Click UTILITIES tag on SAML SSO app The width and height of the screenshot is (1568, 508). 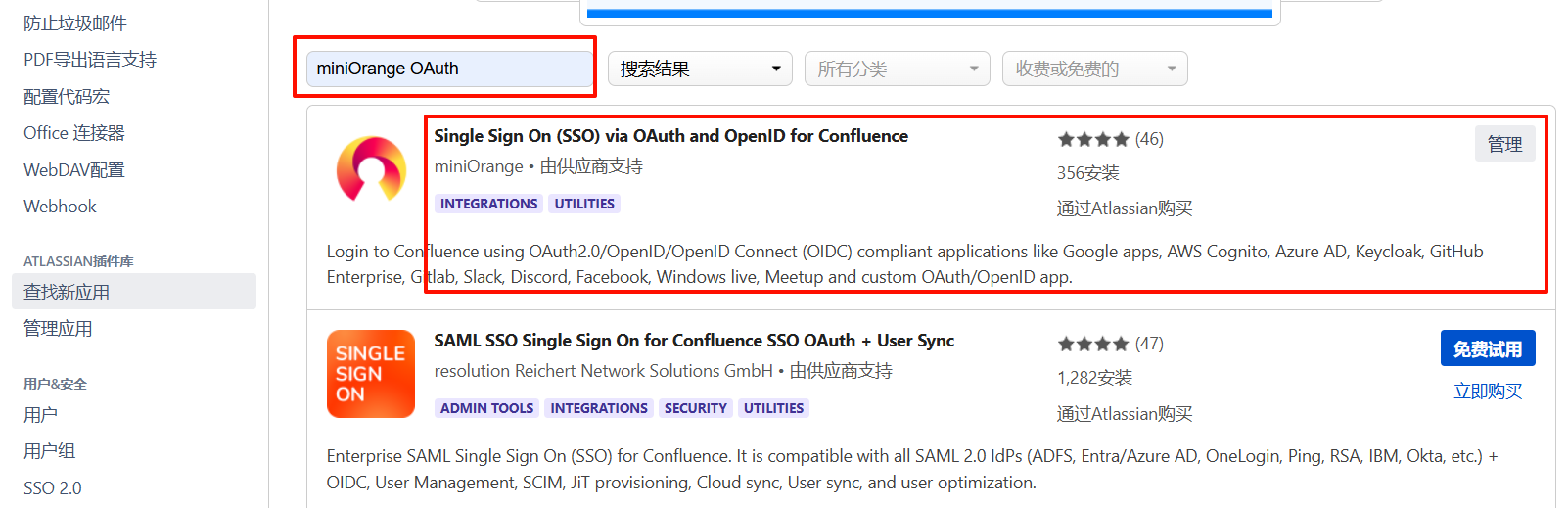click(773, 408)
